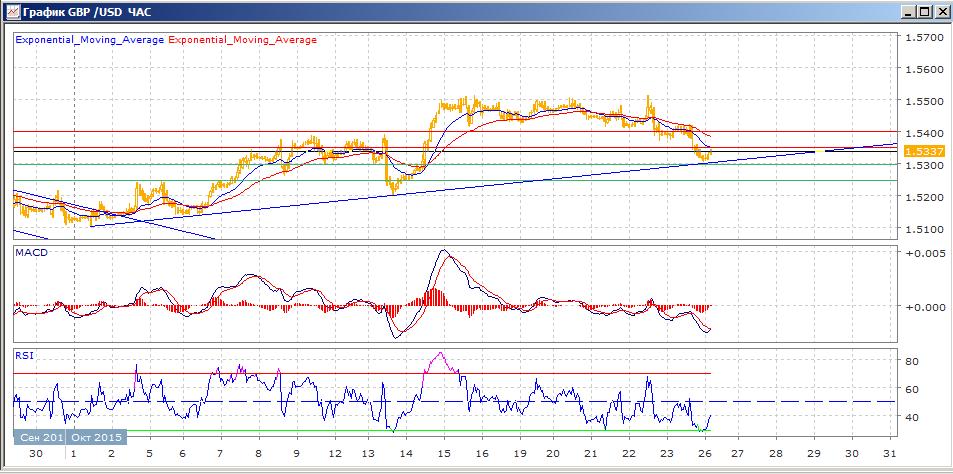Click the RSI scale value 80
The height and width of the screenshot is (474, 953).
[x=912, y=361]
